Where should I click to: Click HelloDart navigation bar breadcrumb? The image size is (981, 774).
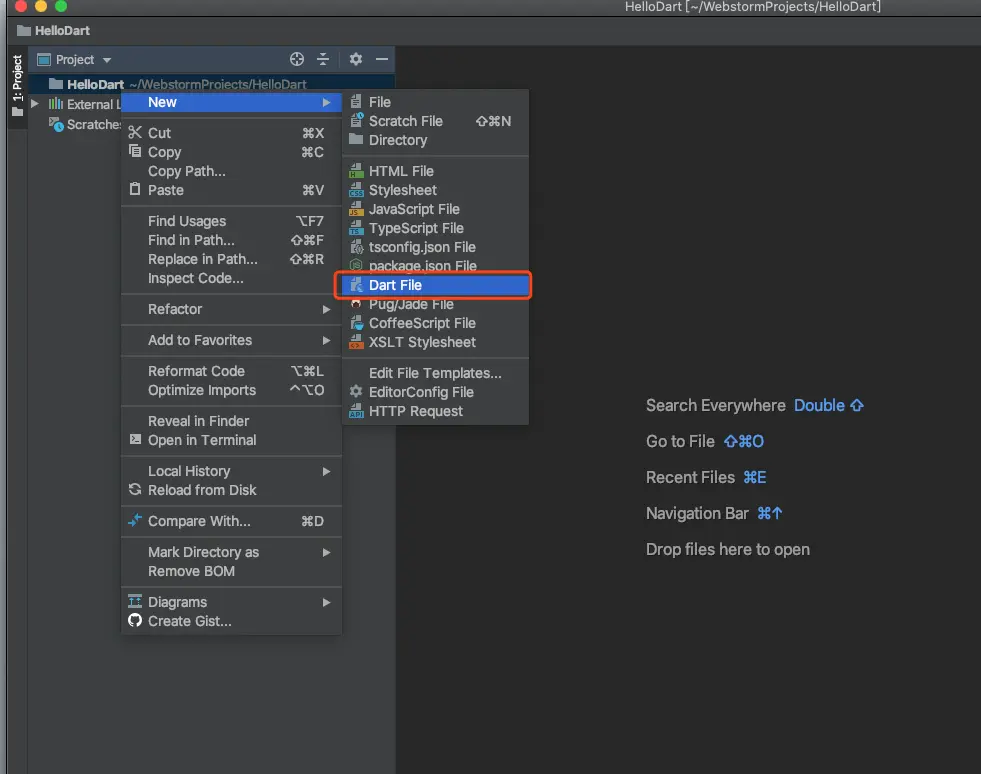[54, 30]
